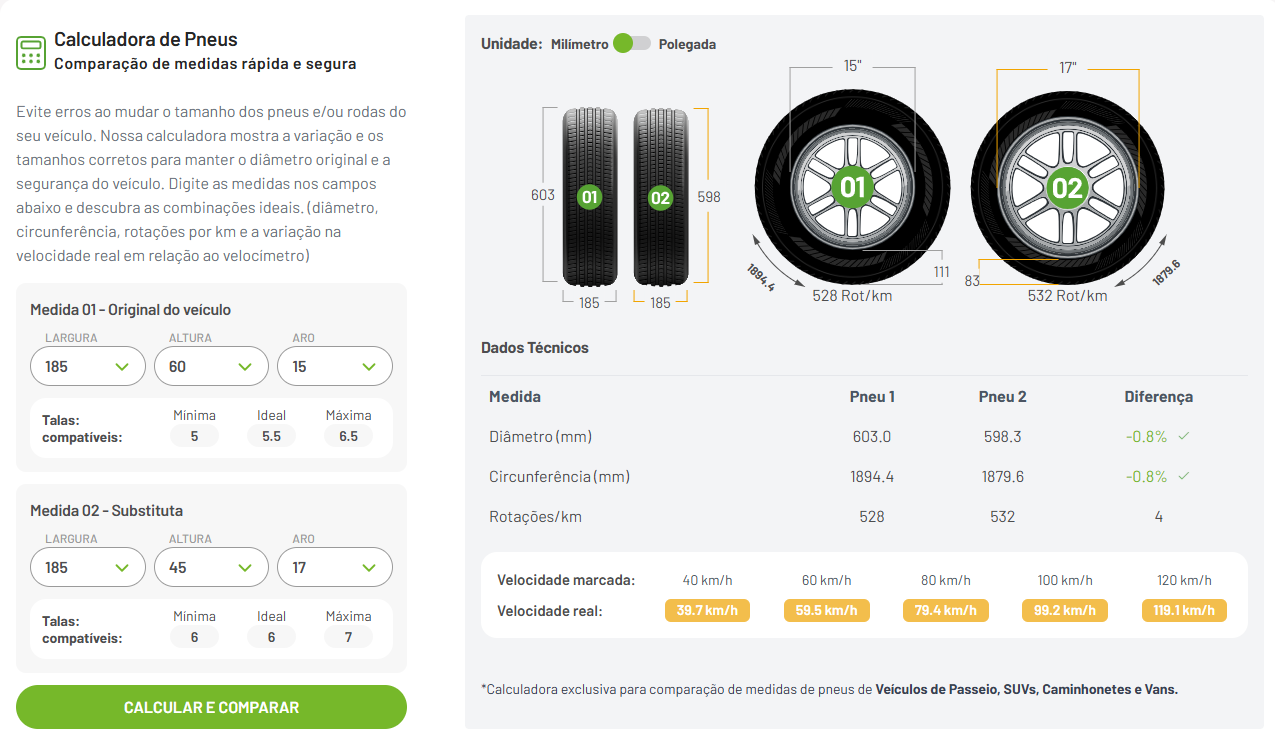Click the tire 02 front-view image

(x=660, y=197)
